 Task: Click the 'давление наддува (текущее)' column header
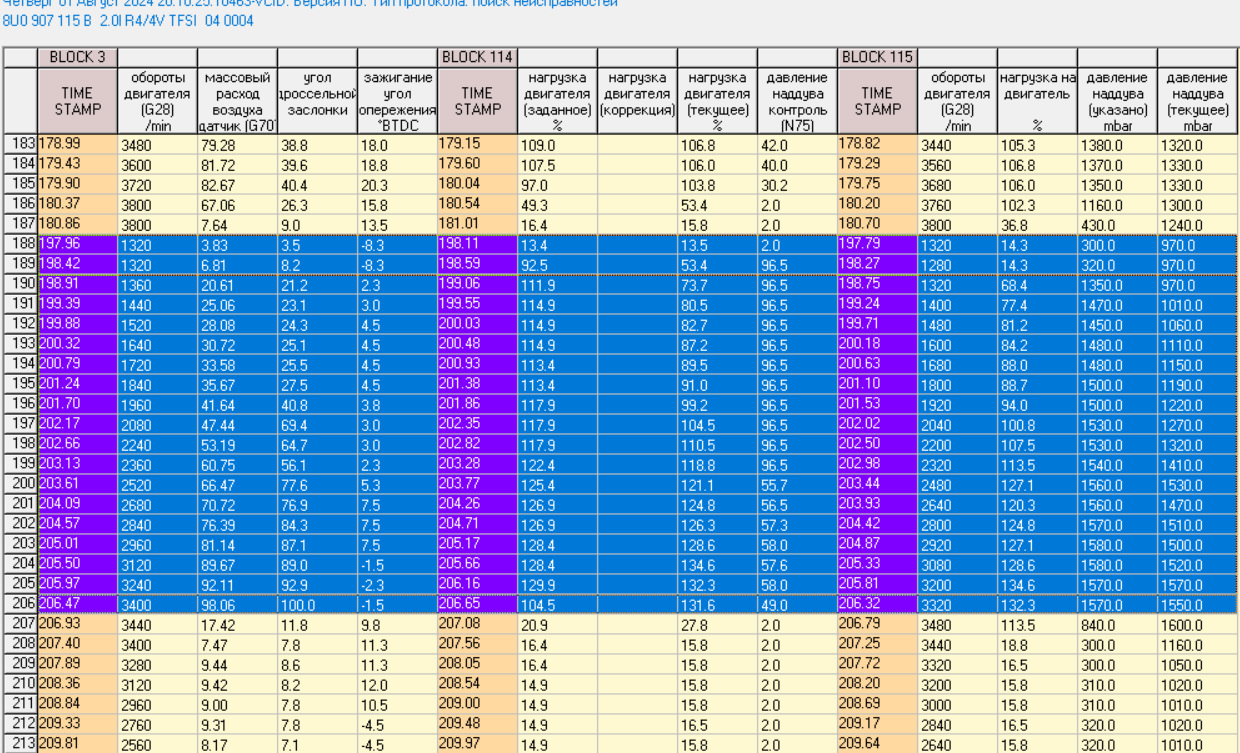point(1197,100)
